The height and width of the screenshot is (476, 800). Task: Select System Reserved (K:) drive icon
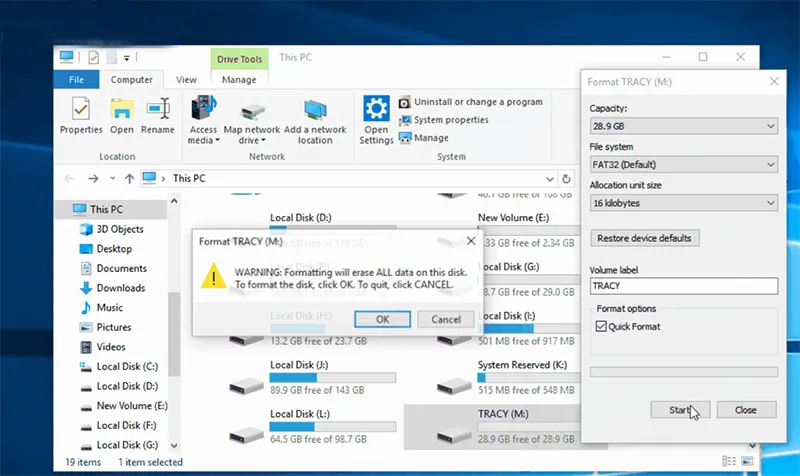pos(454,385)
